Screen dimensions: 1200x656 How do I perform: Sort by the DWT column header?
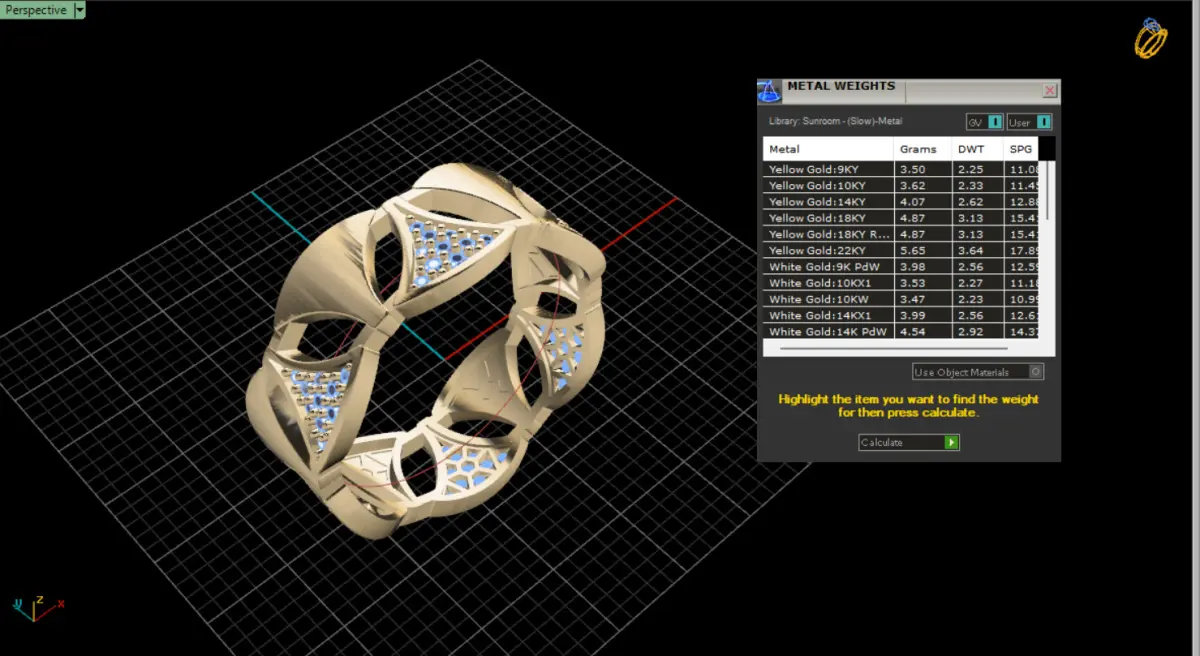977,149
